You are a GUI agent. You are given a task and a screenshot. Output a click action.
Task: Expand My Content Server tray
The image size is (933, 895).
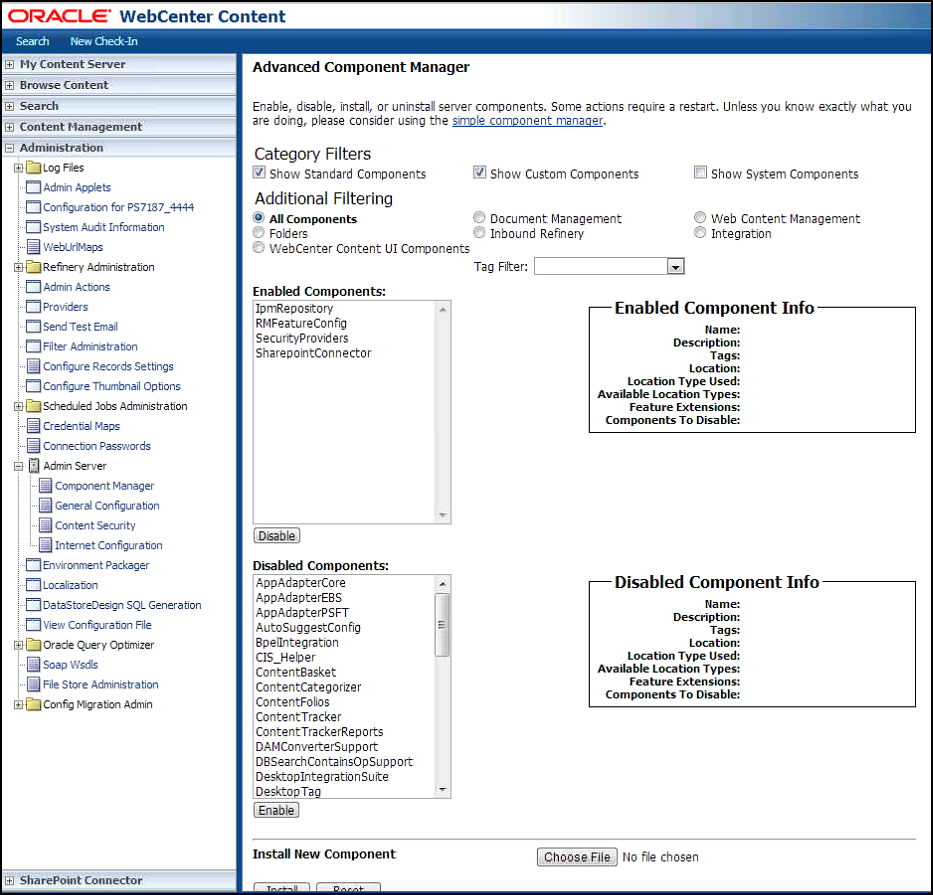click(x=10, y=64)
